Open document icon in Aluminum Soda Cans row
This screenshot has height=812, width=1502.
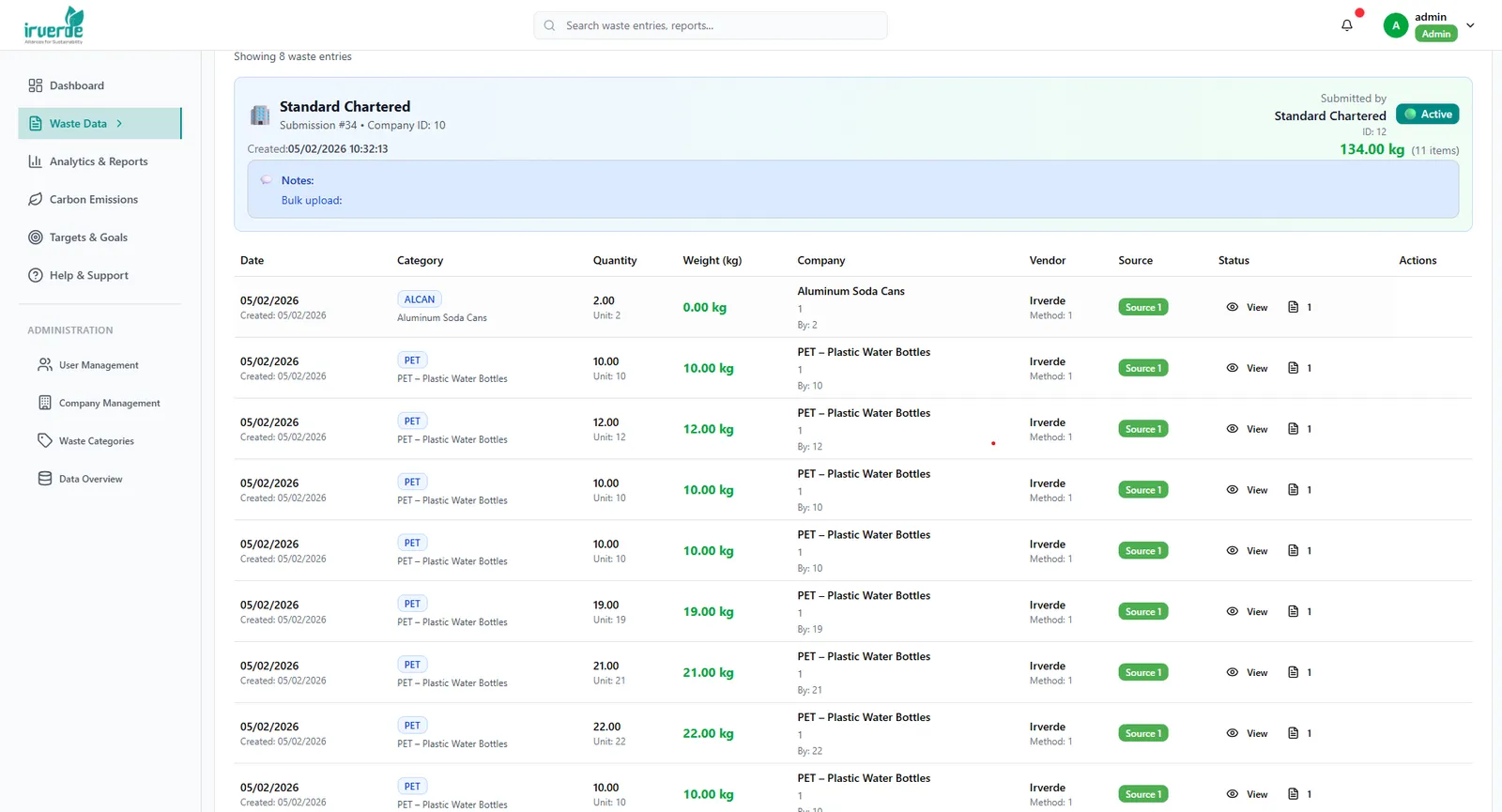[1293, 307]
